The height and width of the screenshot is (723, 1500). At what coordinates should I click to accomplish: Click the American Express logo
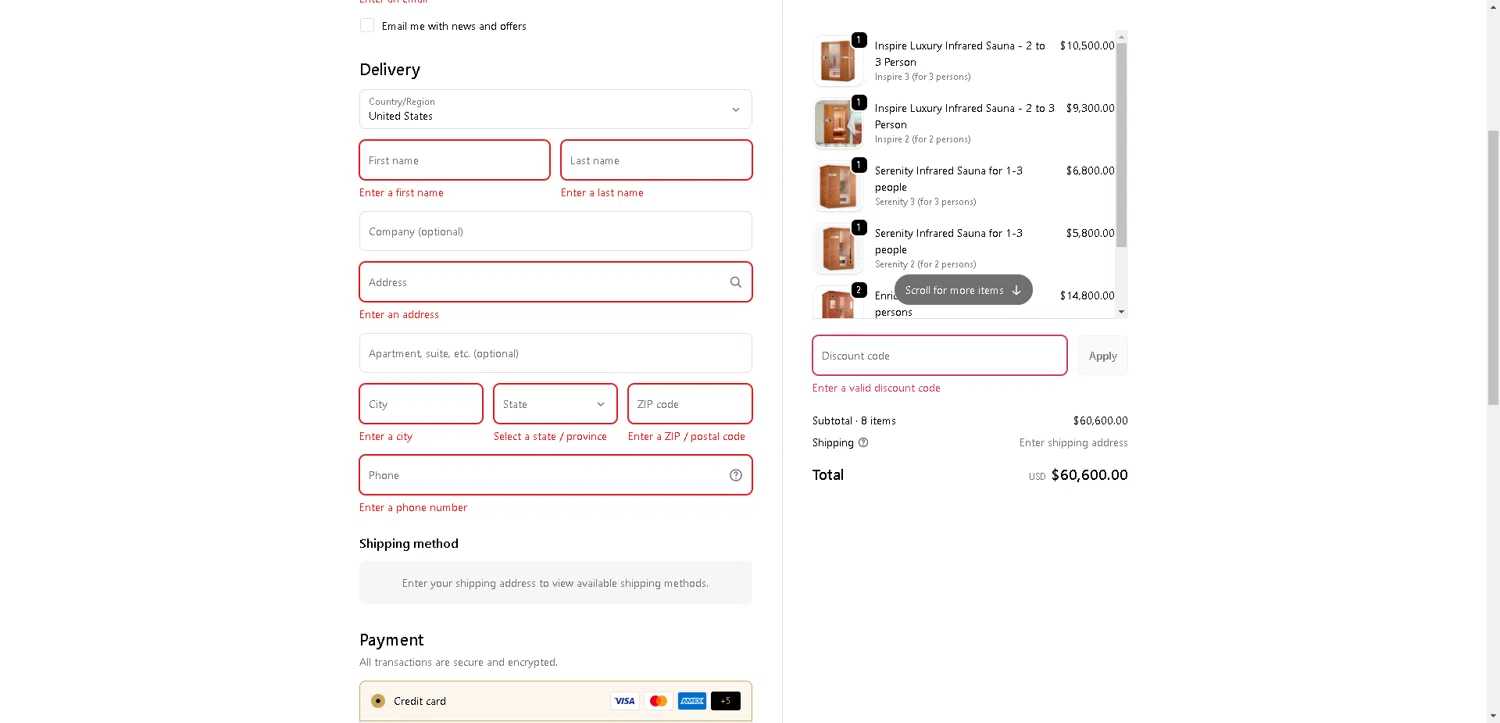tap(692, 701)
